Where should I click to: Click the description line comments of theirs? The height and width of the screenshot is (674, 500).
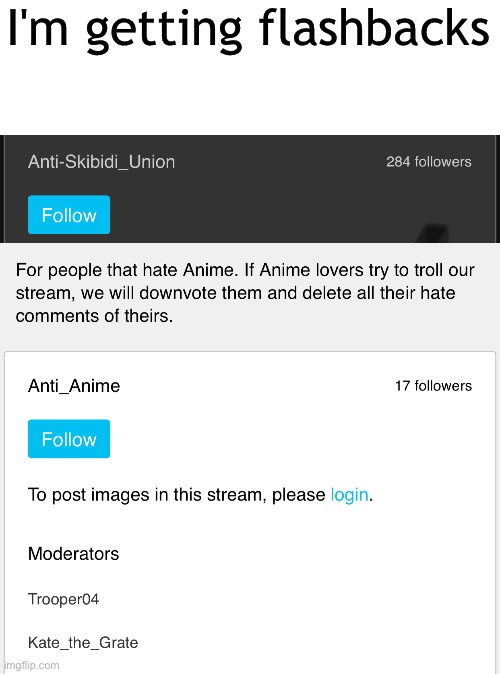coord(95,316)
